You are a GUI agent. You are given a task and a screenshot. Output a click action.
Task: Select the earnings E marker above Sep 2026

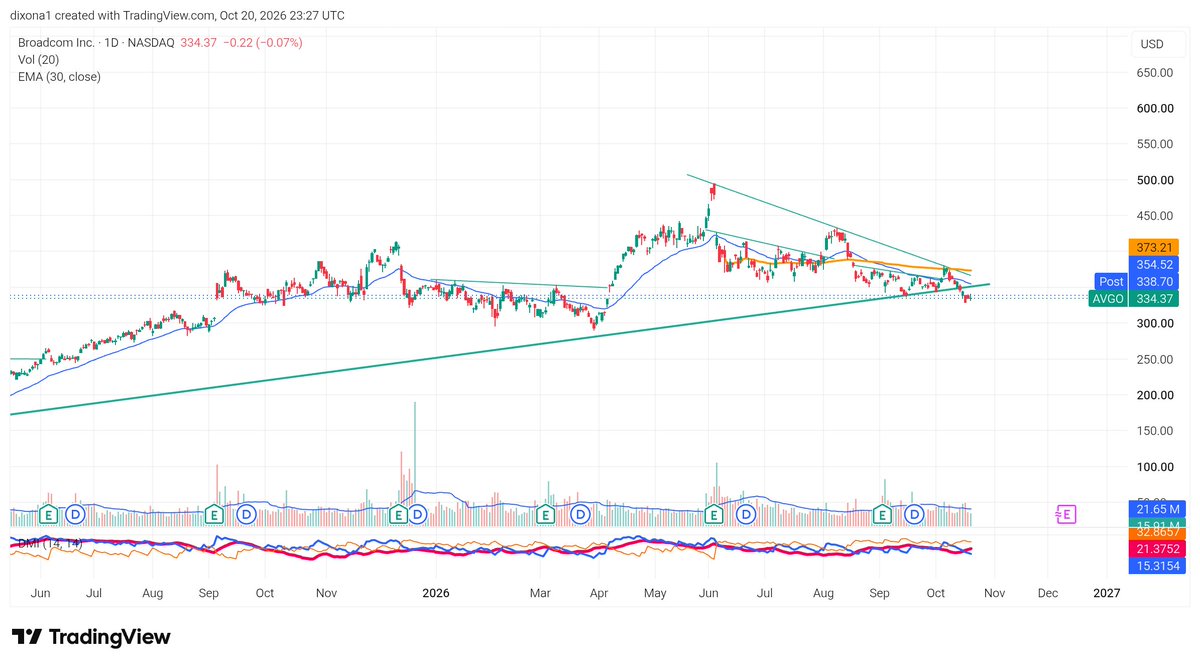coord(882,514)
